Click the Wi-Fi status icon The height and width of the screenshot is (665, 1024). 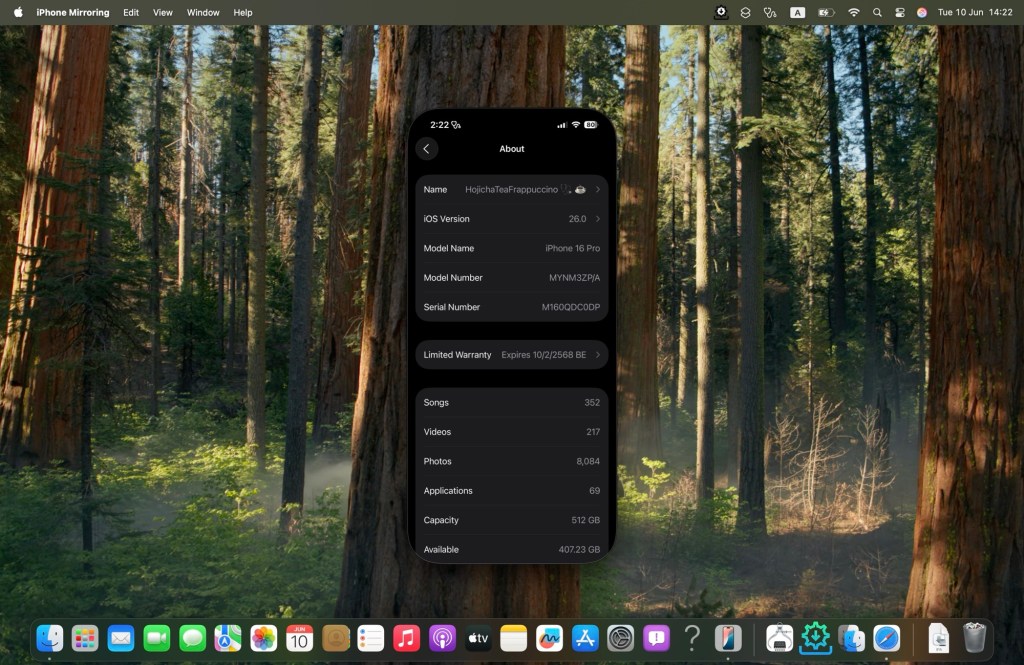[853, 12]
